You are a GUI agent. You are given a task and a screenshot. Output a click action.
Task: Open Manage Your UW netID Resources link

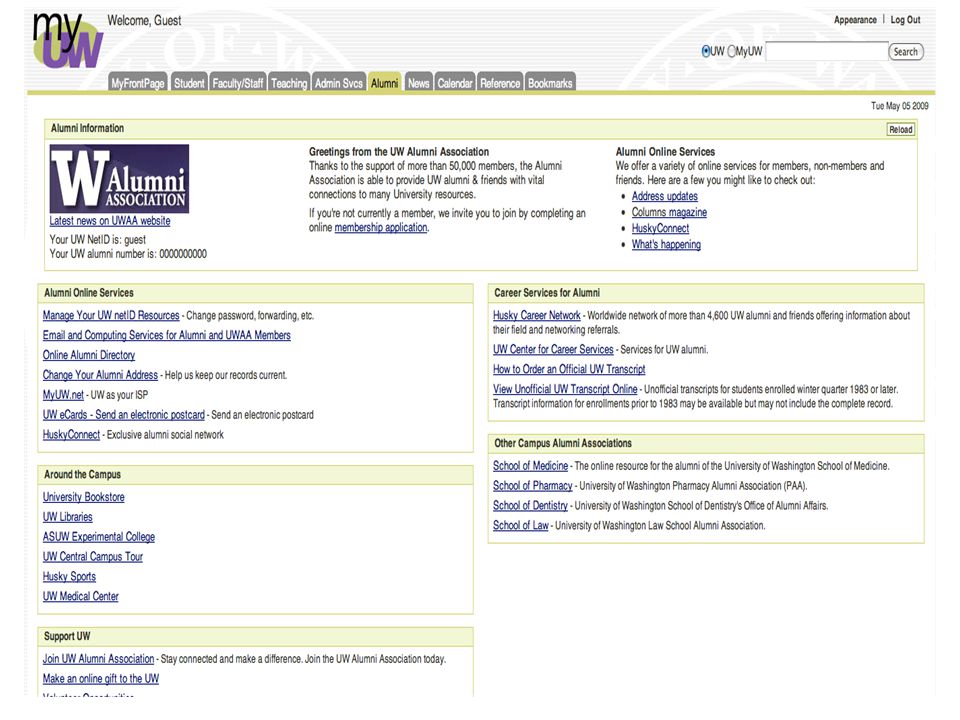111,315
